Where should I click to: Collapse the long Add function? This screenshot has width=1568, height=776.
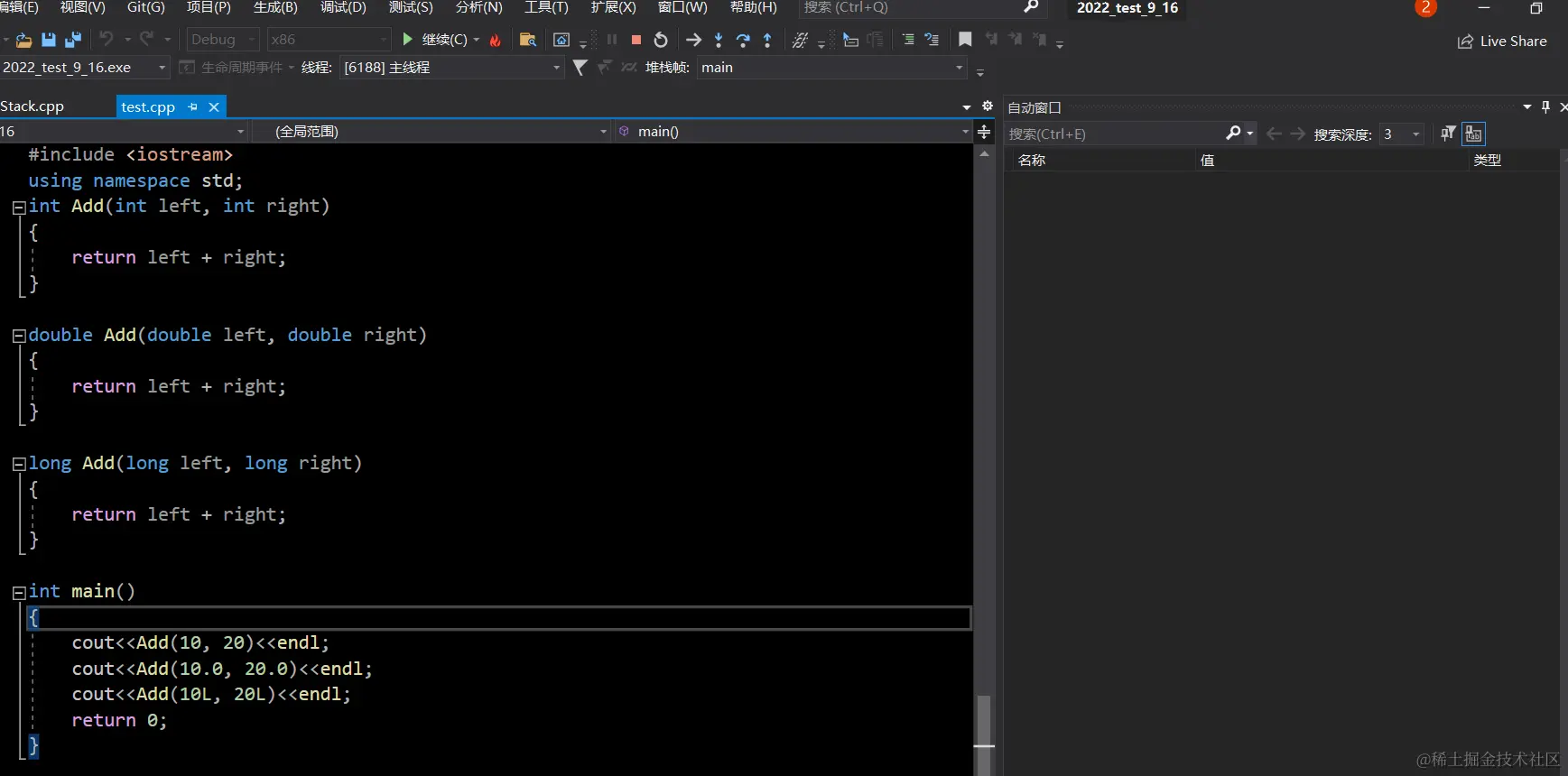tap(18, 464)
